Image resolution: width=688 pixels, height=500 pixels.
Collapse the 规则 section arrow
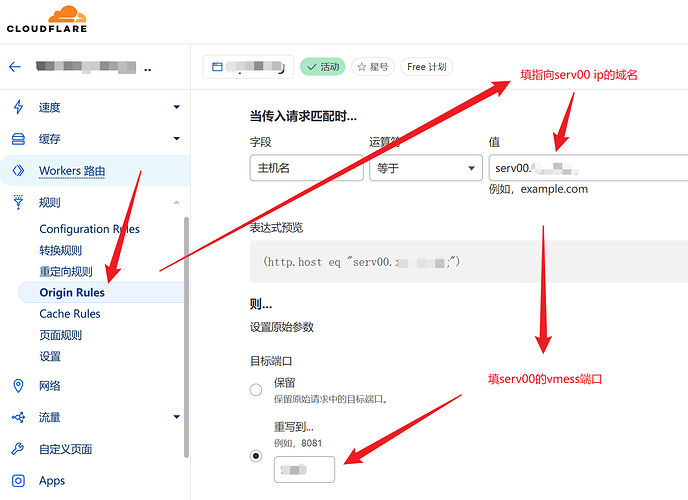[176, 202]
